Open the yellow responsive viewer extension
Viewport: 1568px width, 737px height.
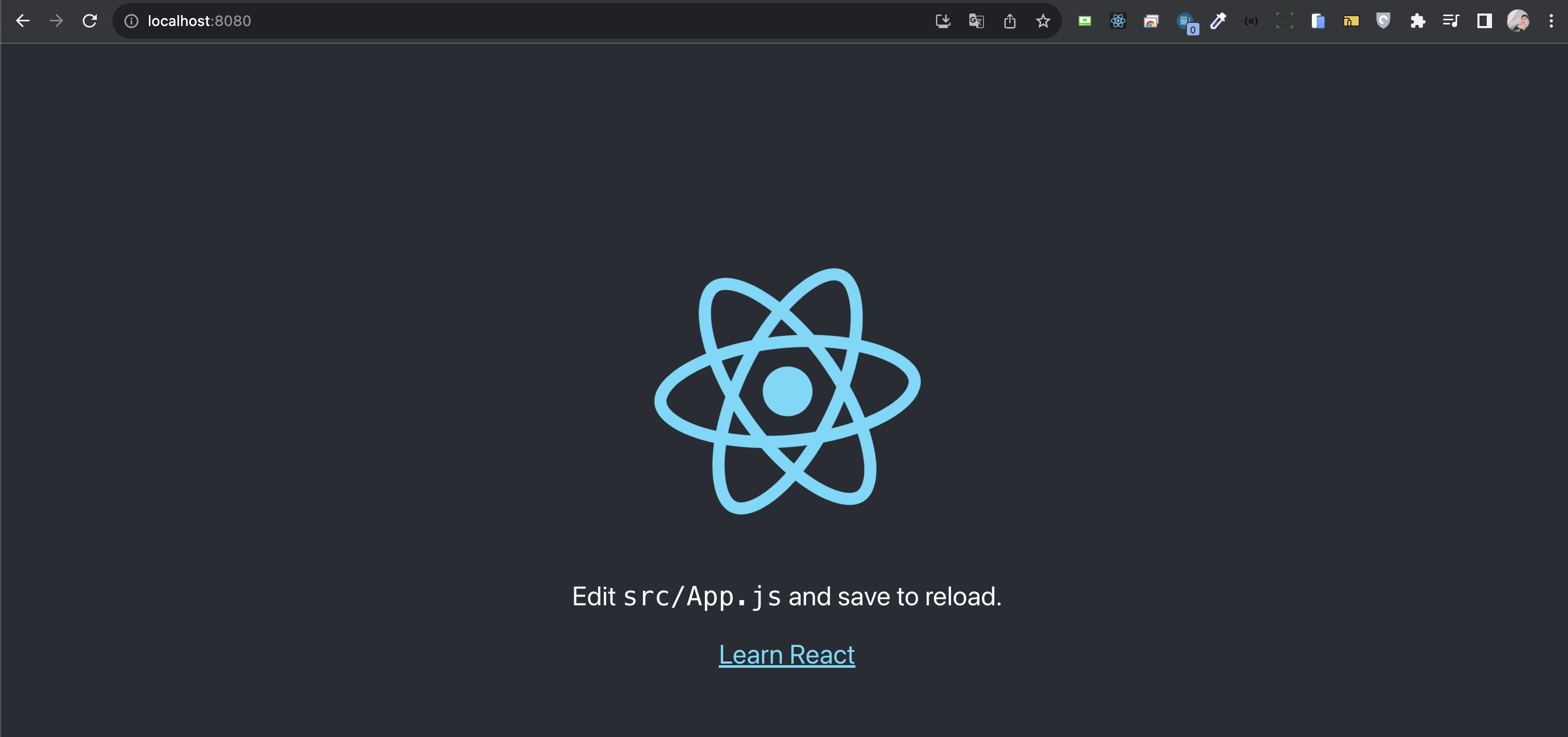tap(1351, 21)
